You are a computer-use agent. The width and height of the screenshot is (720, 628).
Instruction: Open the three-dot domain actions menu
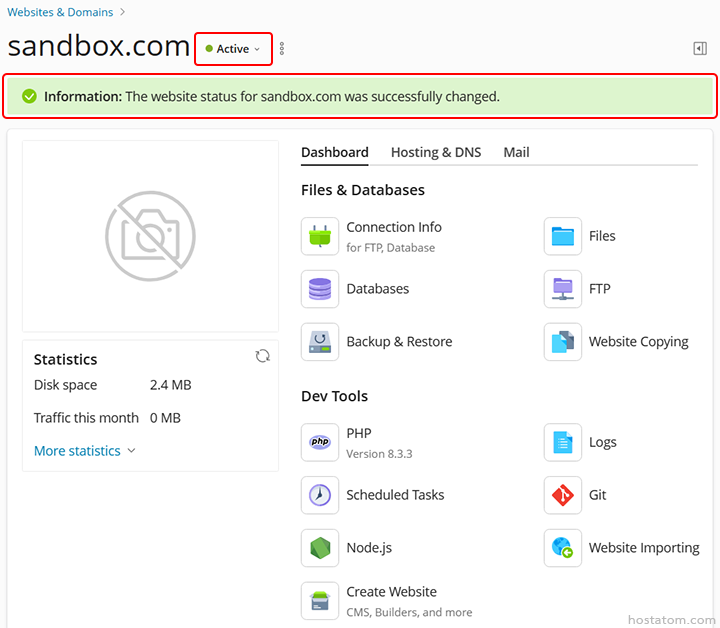(x=282, y=48)
